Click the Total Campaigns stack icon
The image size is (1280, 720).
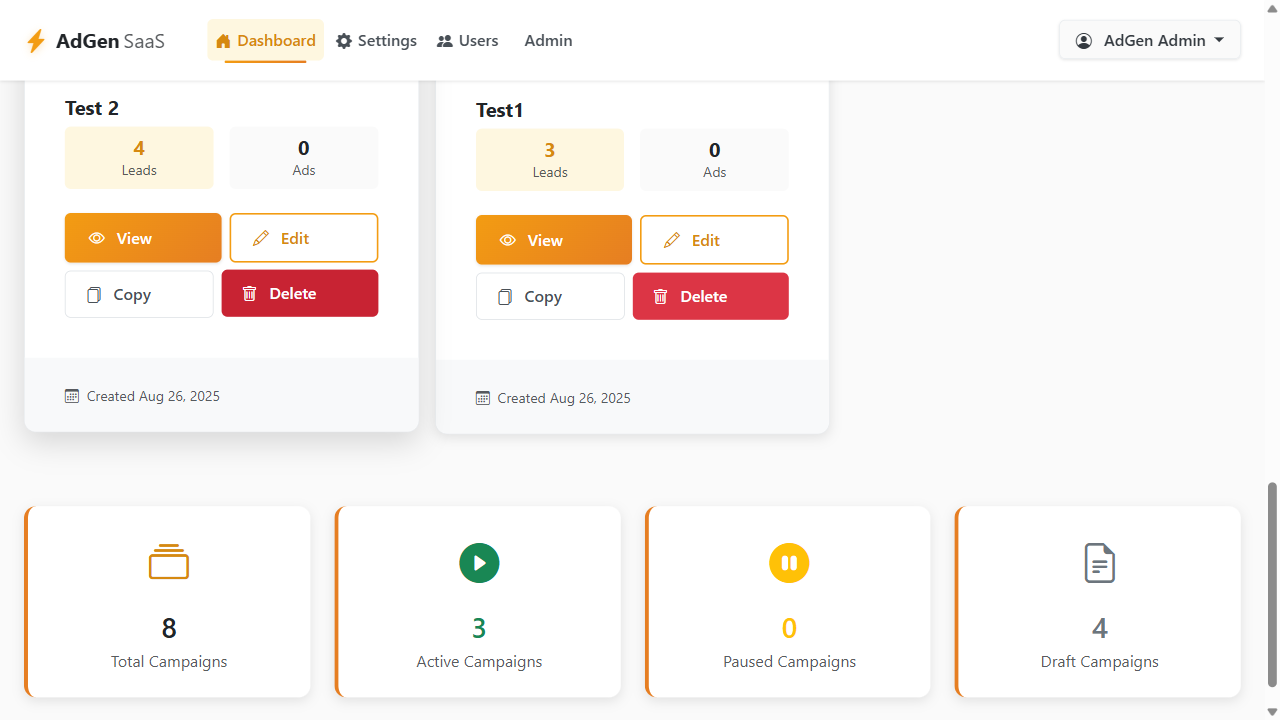(169, 562)
